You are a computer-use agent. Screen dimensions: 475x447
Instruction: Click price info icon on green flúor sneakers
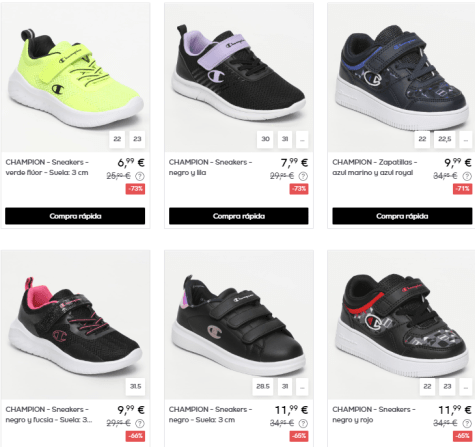pyautogui.click(x=140, y=176)
